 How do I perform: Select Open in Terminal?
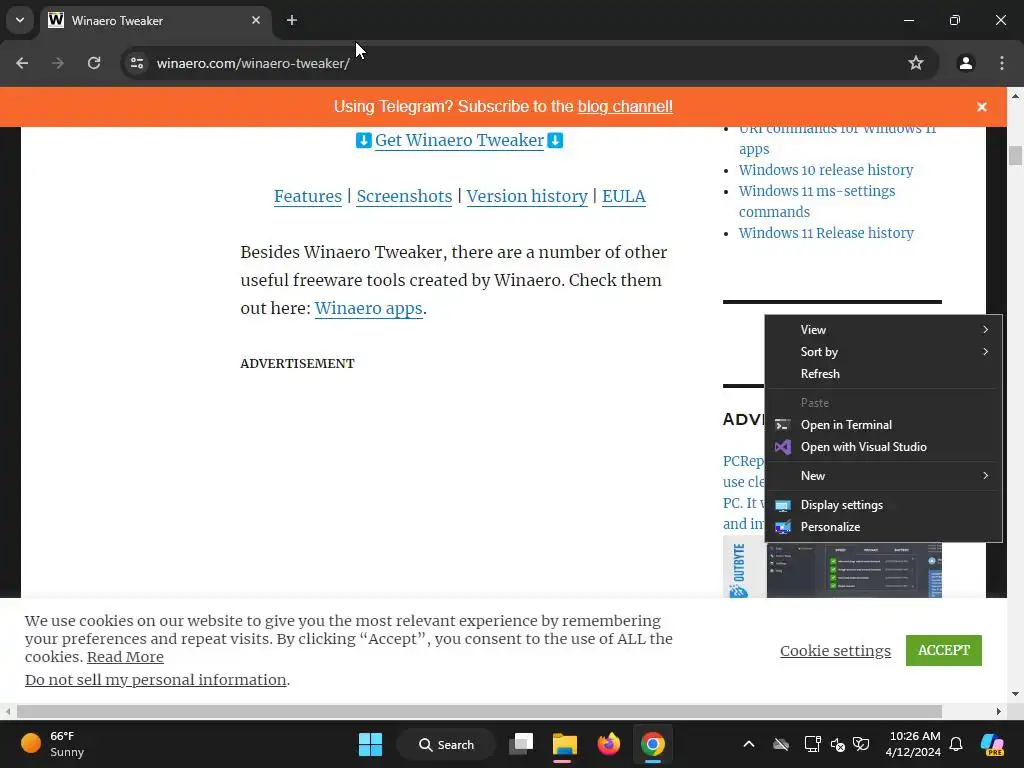883,425
